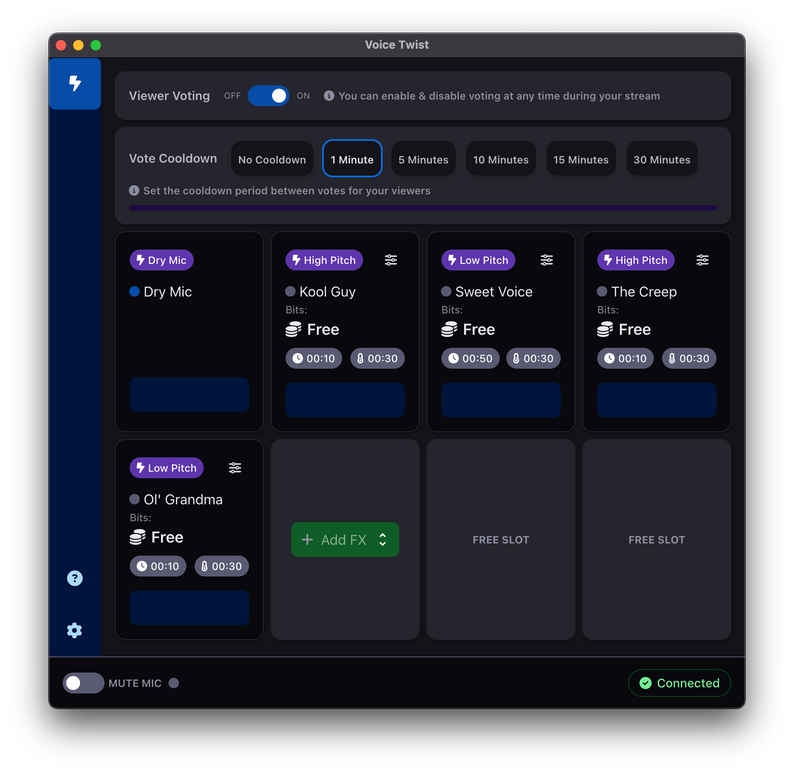Click Sweet Voice 00:30 cooldown badge
This screenshot has height=773, width=794.
pyautogui.click(x=533, y=358)
